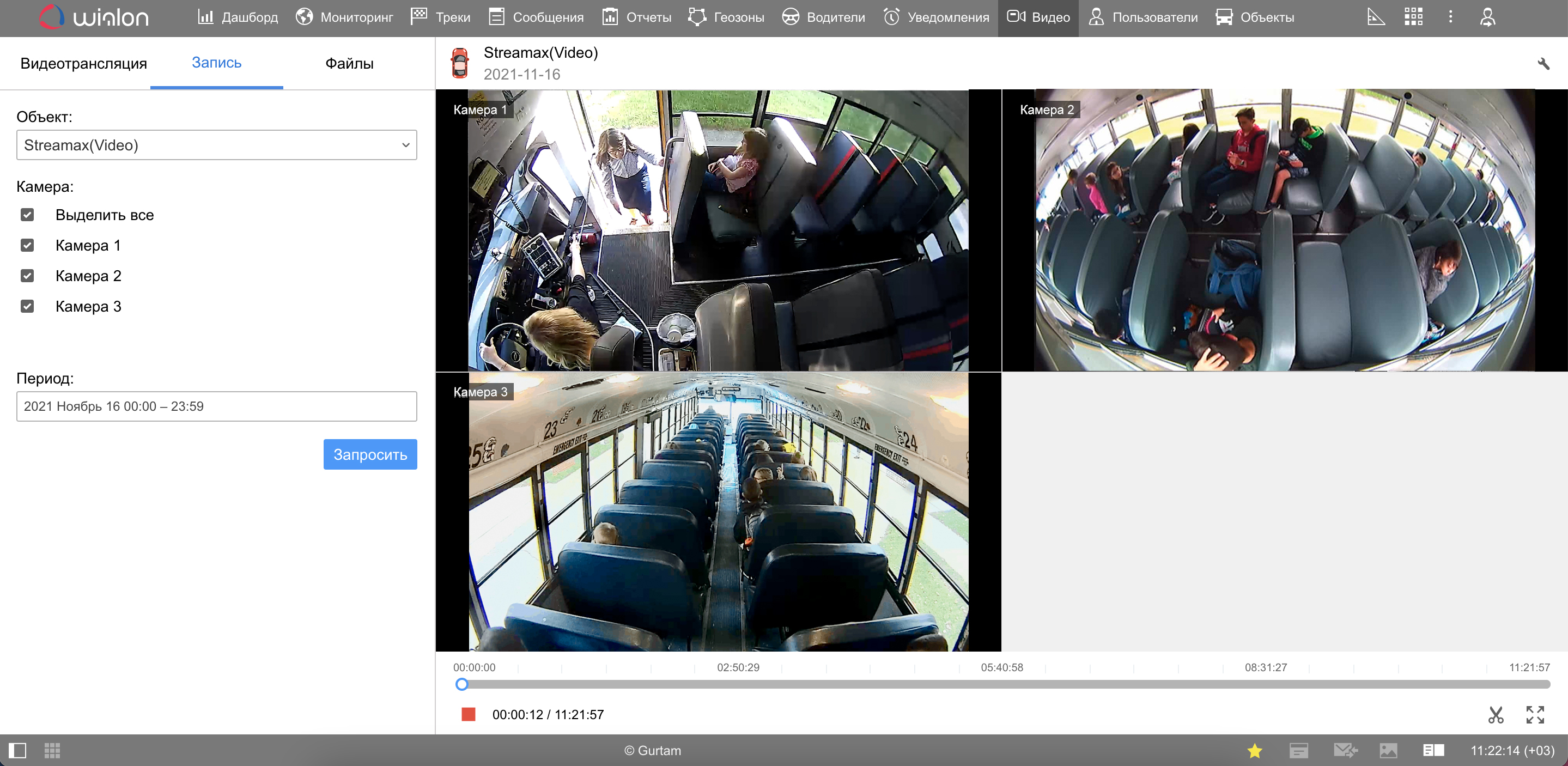The image size is (1568, 766).
Task: Switch to the Видеотрансляция tab
Action: (x=83, y=63)
